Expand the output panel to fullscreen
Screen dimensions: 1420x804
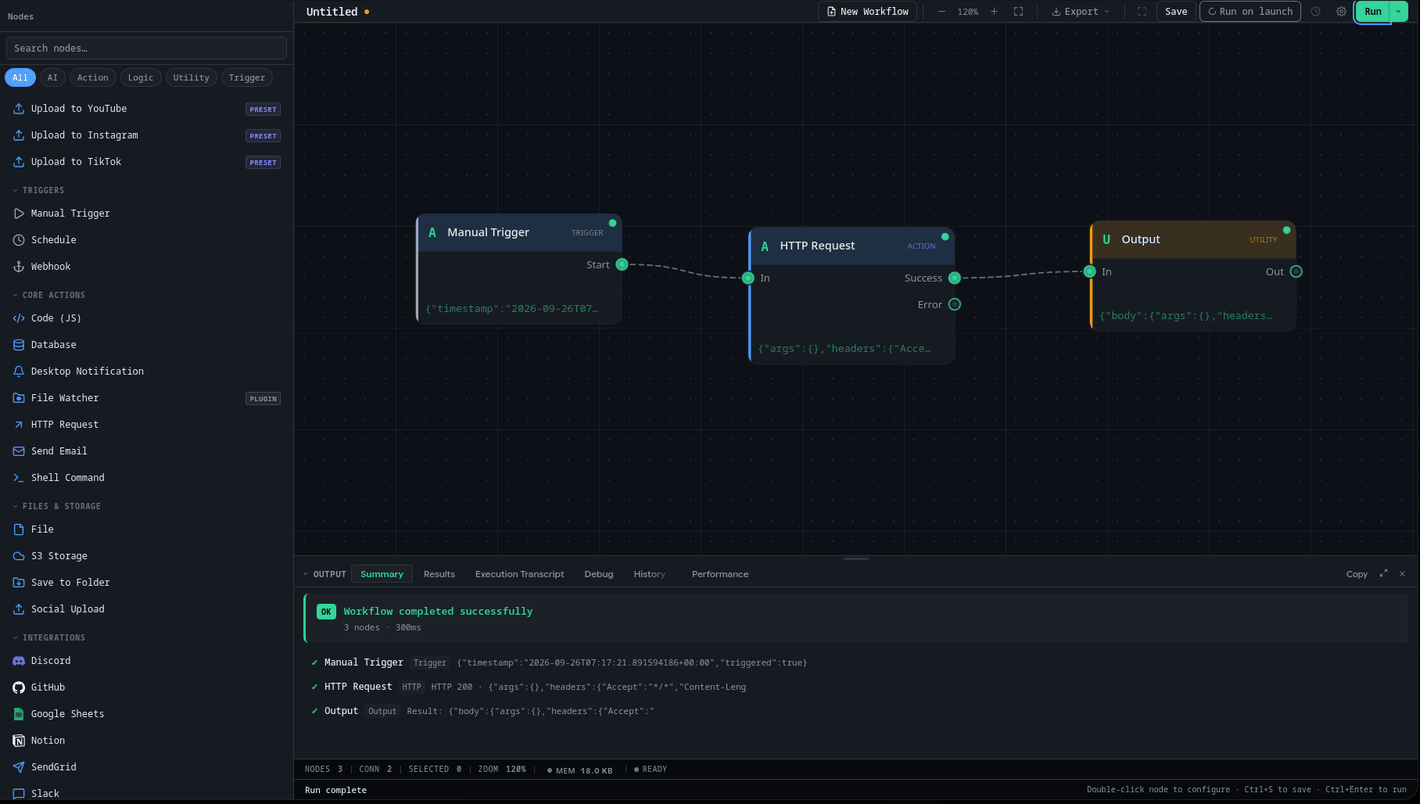(1383, 573)
